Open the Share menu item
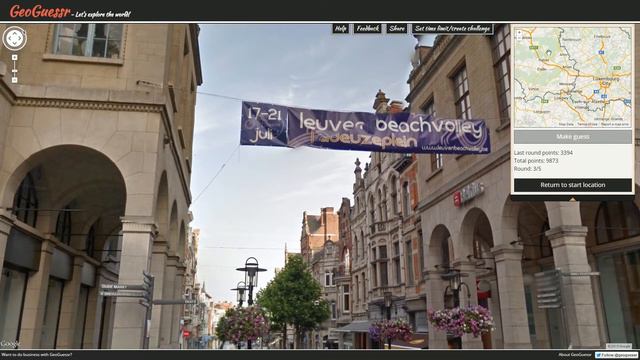This screenshot has width=640, height=360. [397, 29]
